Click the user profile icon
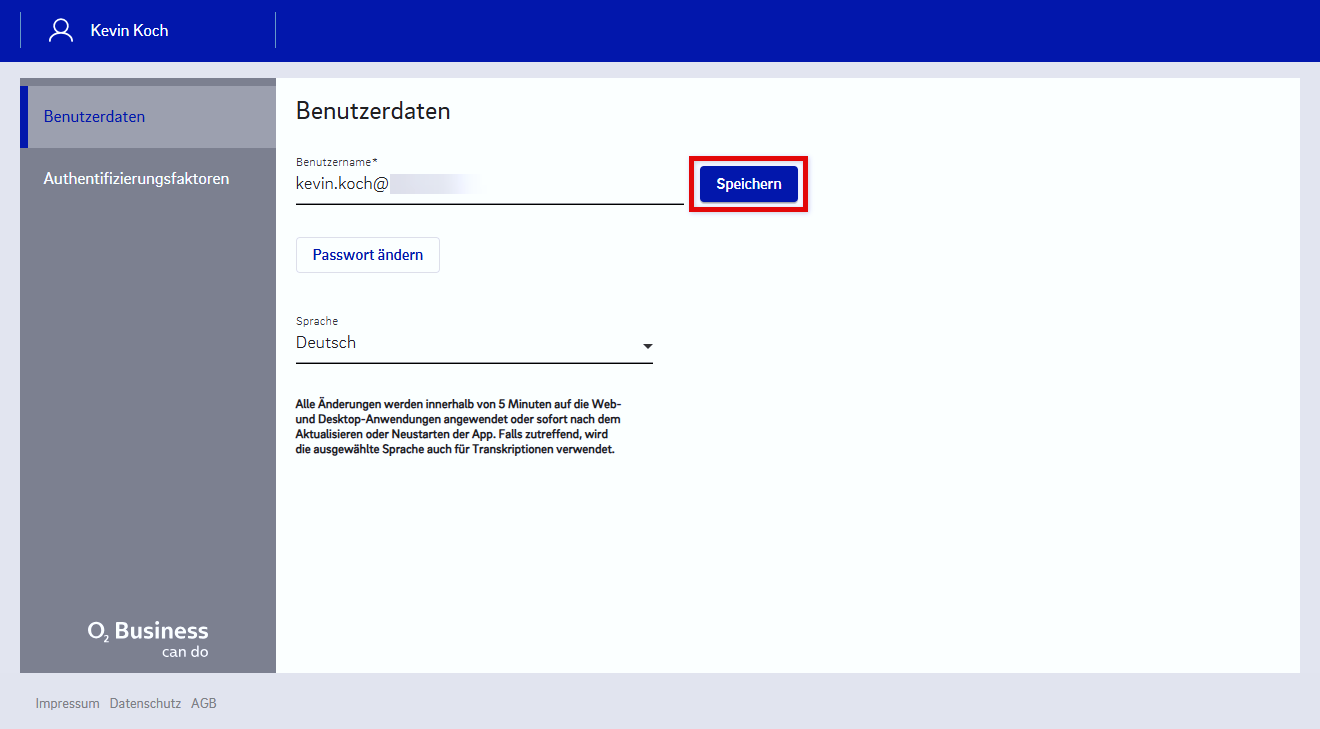This screenshot has width=1320, height=729. coord(61,30)
